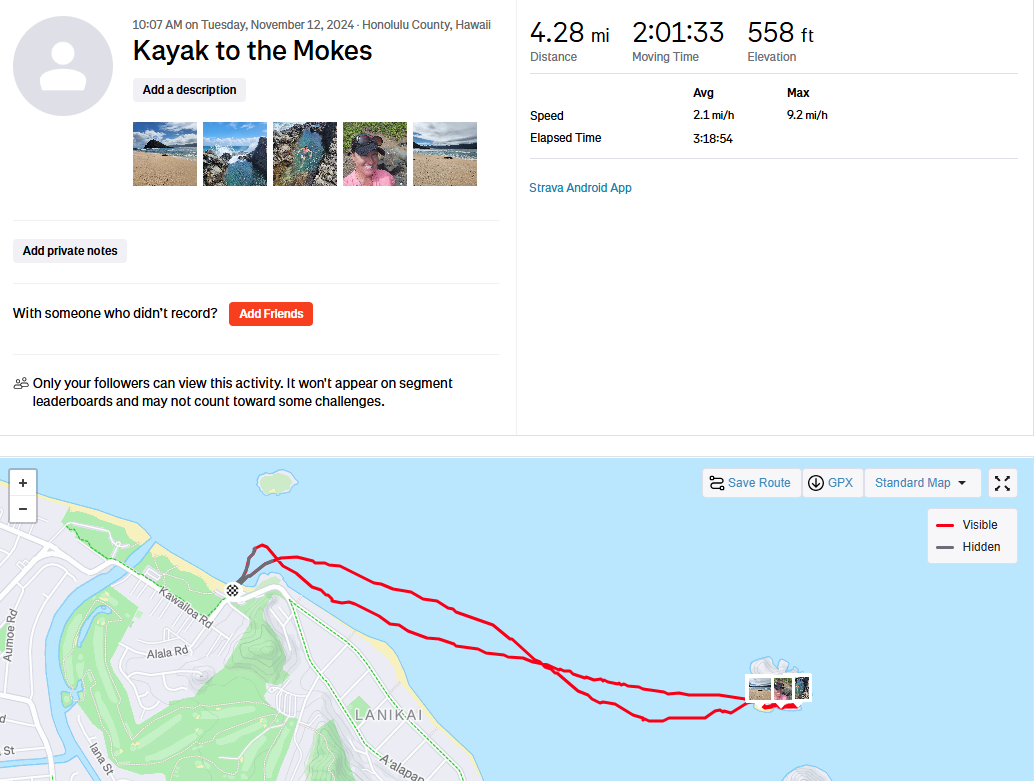The image size is (1034, 781).
Task: Download the GPX file
Action: click(x=833, y=483)
